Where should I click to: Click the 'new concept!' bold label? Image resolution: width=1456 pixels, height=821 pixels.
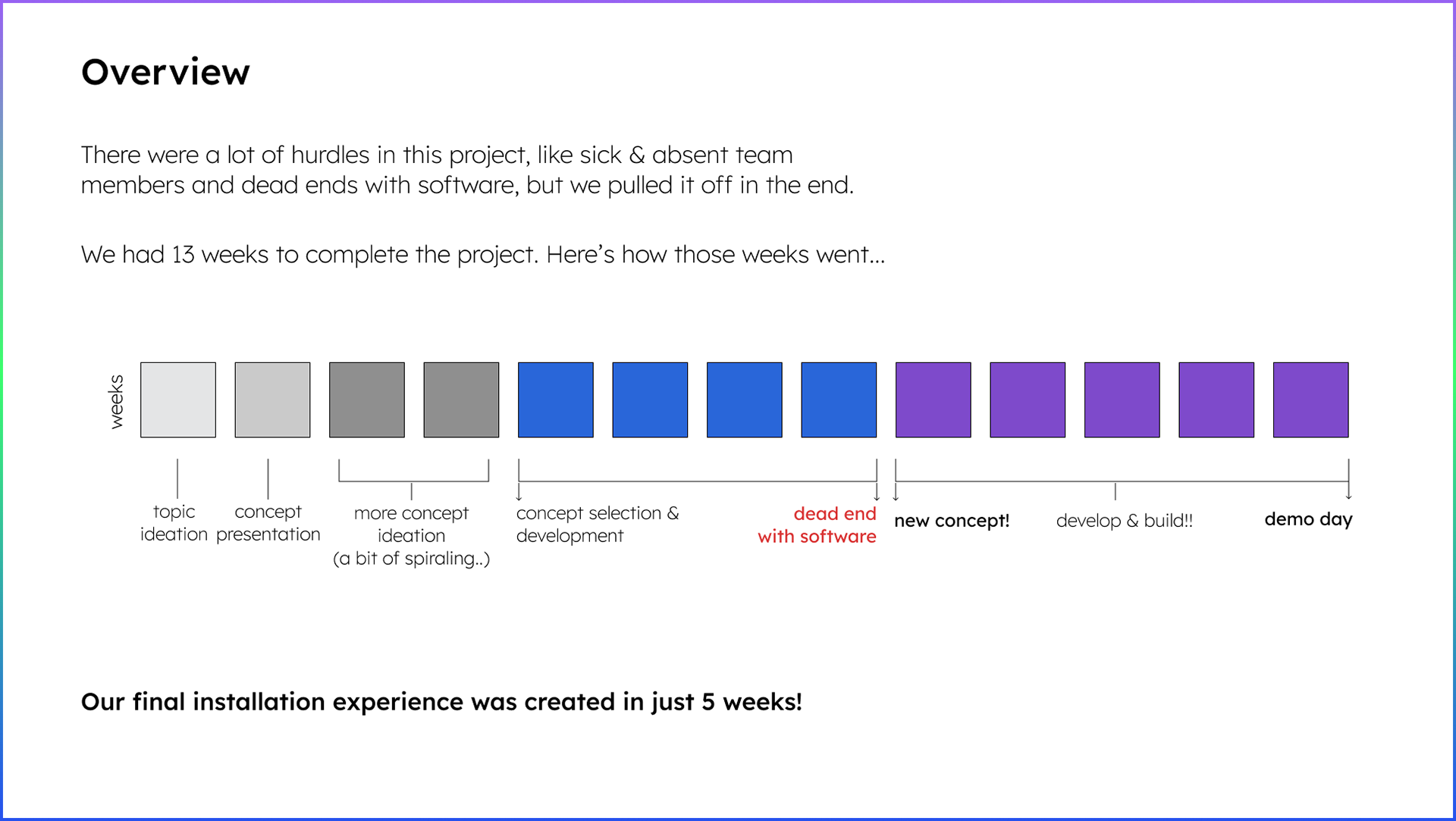point(952,521)
